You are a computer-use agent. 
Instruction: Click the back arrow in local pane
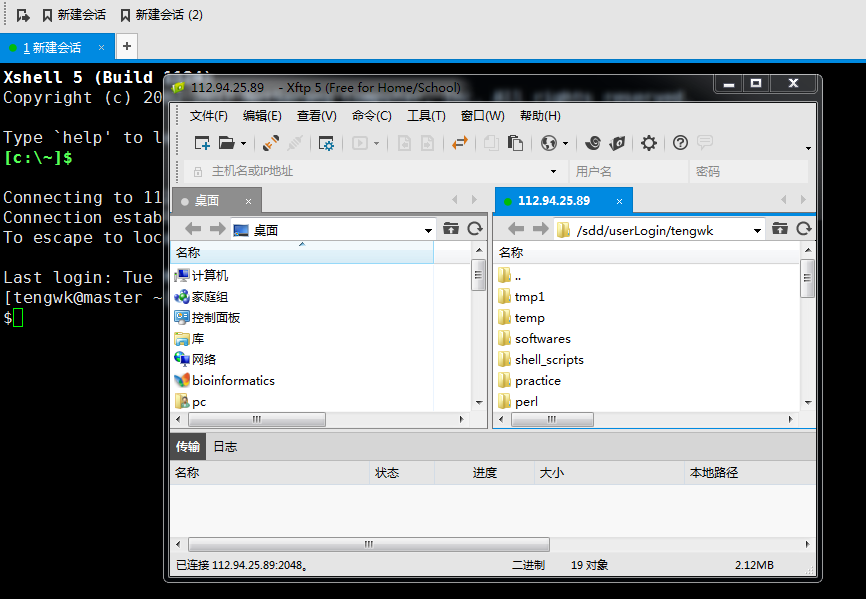point(193,229)
